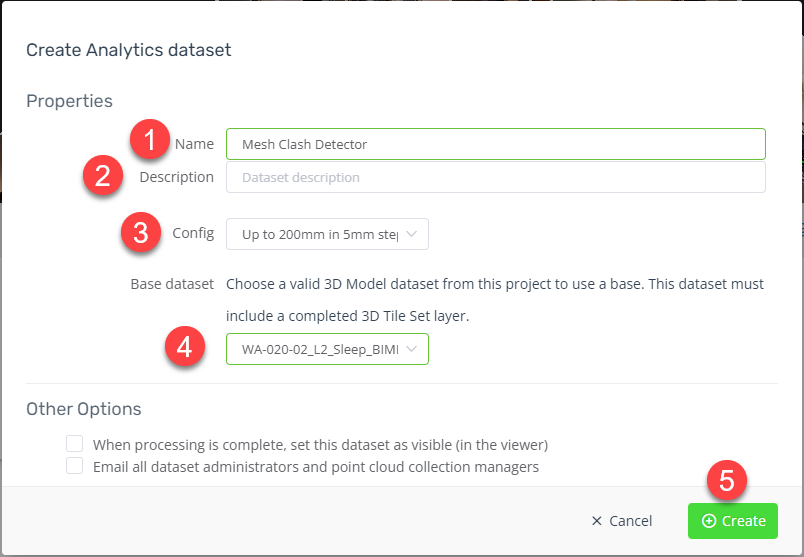Click into the Dataset description input field
The width and height of the screenshot is (804, 557).
point(495,177)
